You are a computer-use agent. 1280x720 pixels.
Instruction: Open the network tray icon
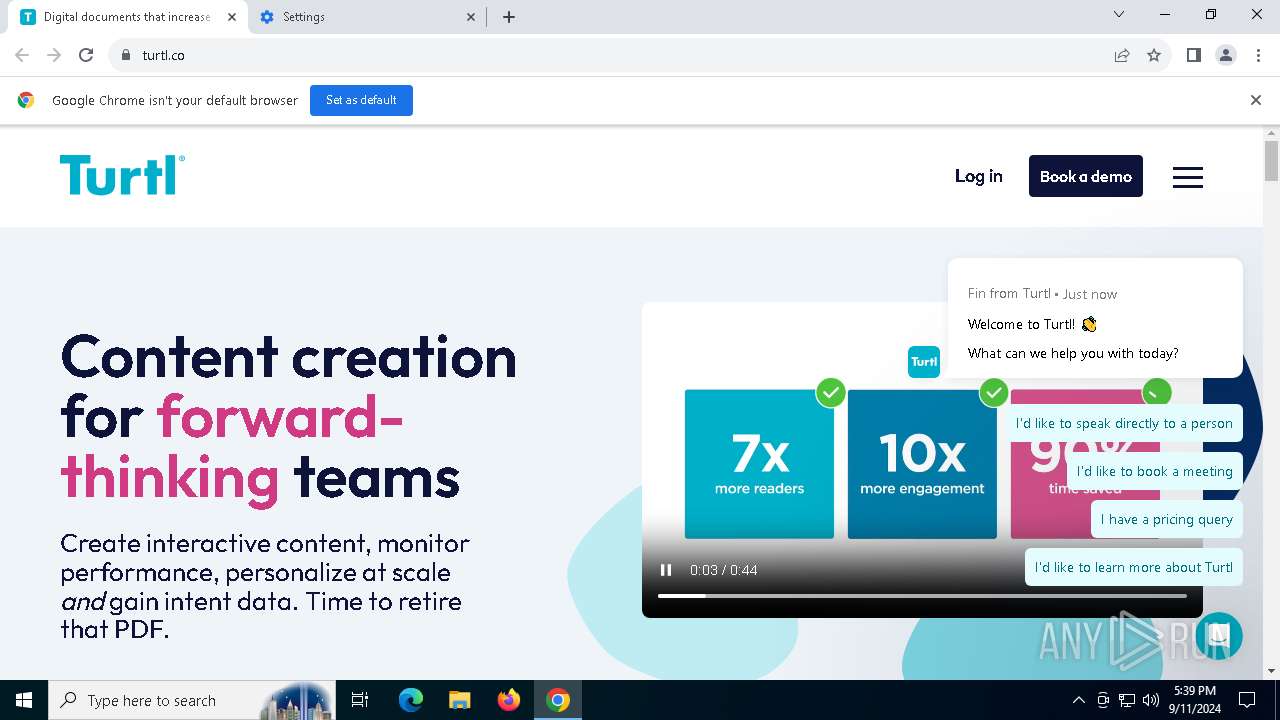pyautogui.click(x=1127, y=700)
